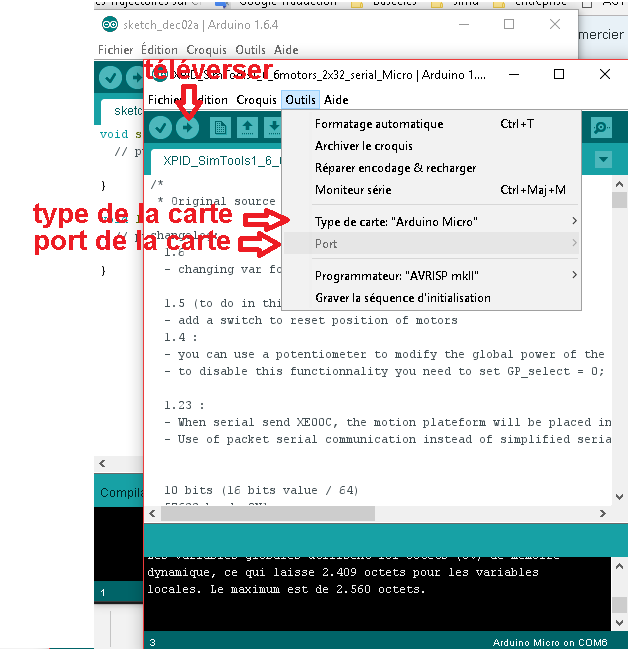628x649 pixels.
Task: Select Formatage automatique menu entry
Action: (431, 124)
